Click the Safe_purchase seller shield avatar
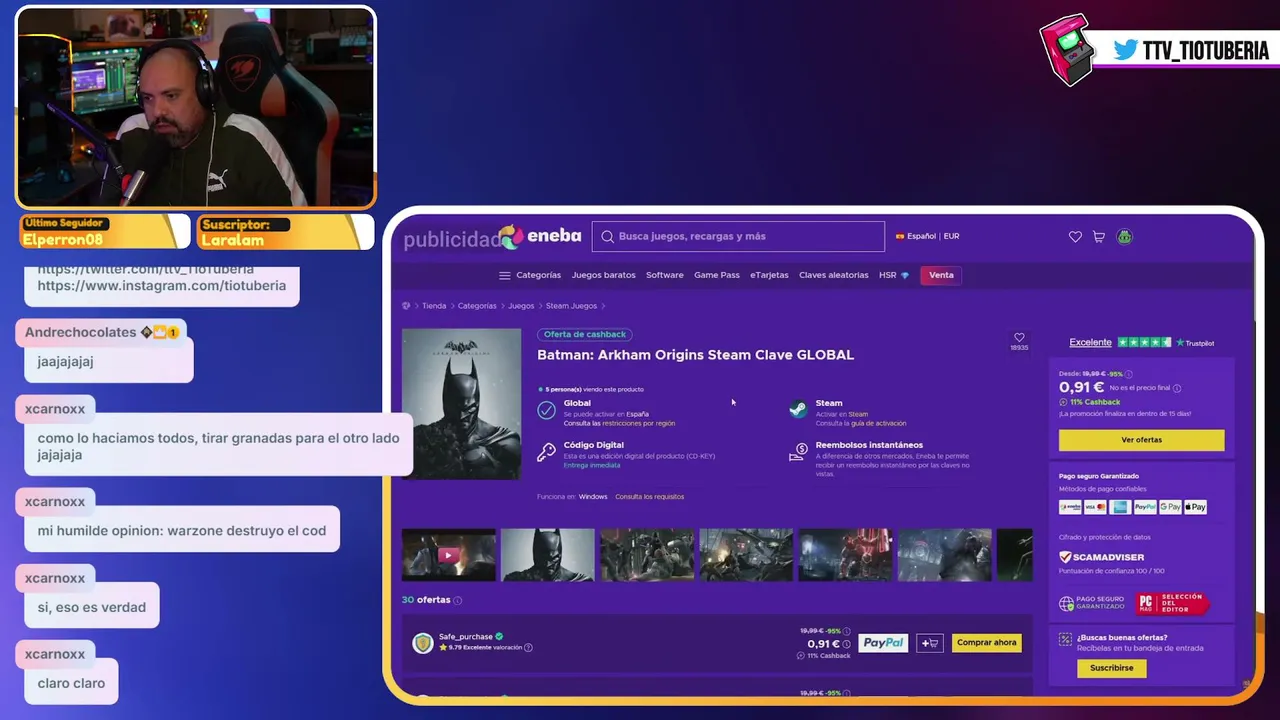 423,643
